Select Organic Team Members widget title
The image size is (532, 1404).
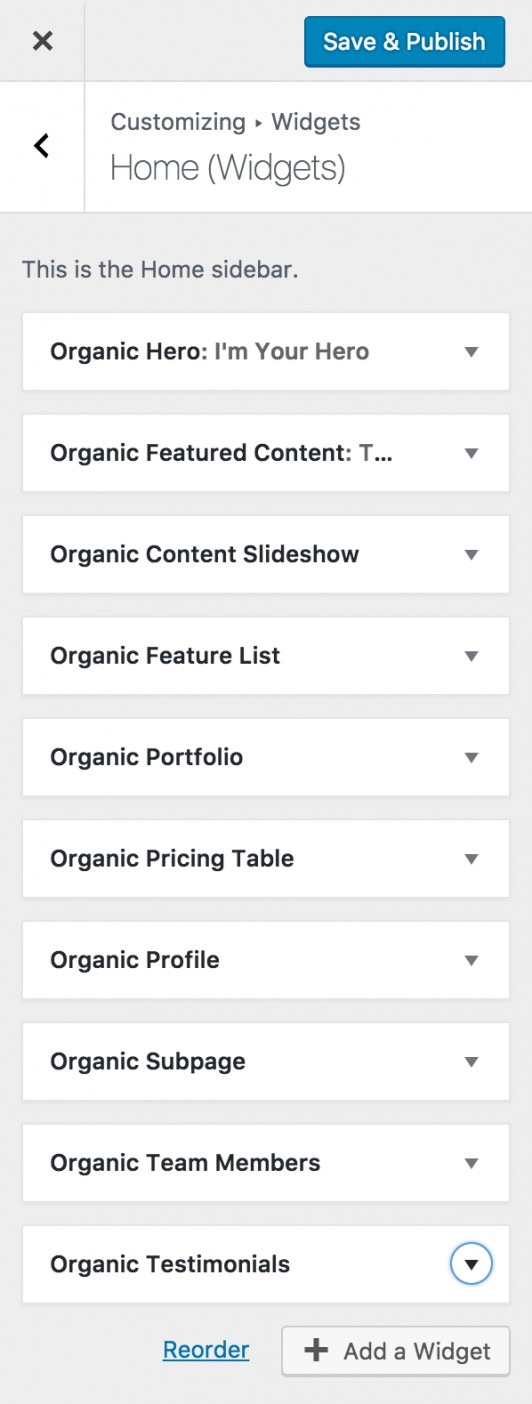(x=185, y=1162)
